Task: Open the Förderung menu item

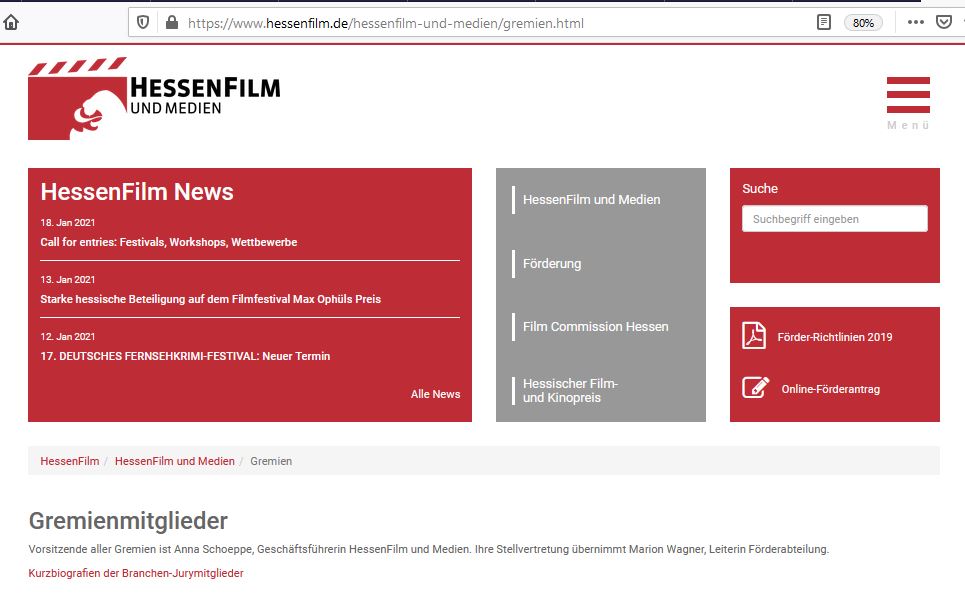Action: click(552, 264)
